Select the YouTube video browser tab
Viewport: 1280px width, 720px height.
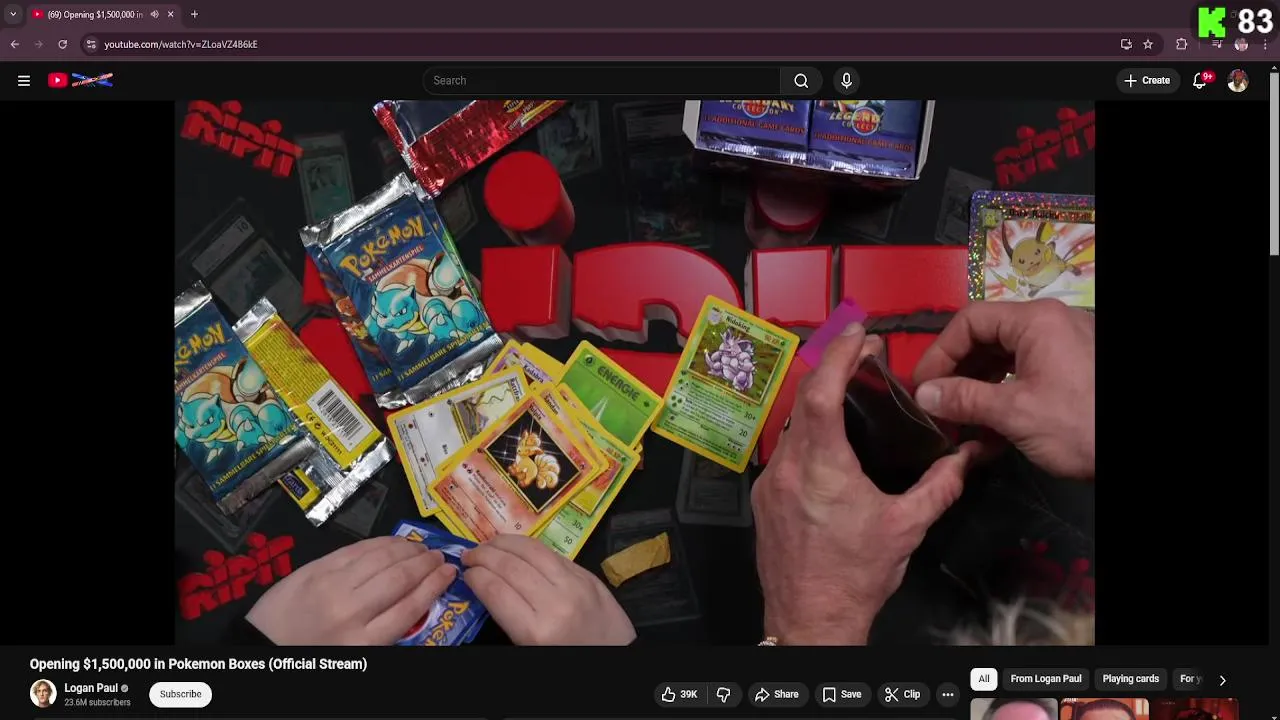coord(103,14)
